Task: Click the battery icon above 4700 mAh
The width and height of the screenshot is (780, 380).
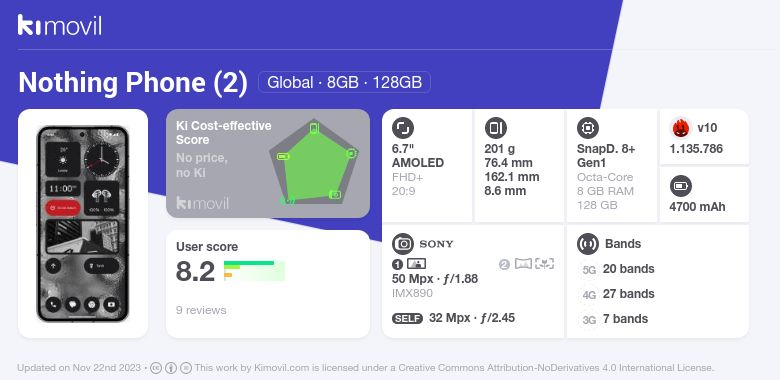Action: pyautogui.click(x=680, y=187)
